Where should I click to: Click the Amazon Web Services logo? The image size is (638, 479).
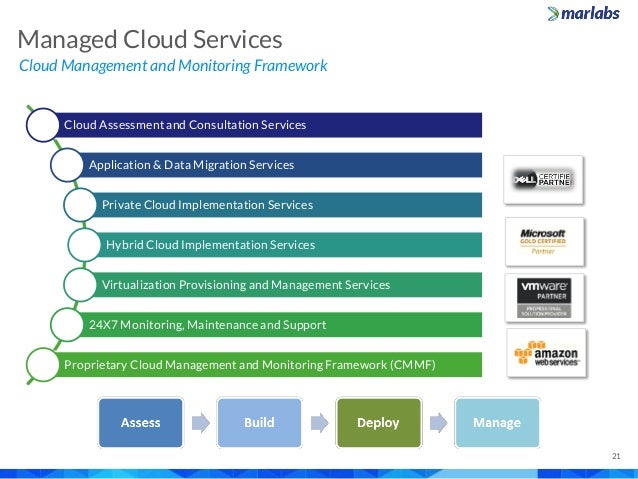click(546, 353)
